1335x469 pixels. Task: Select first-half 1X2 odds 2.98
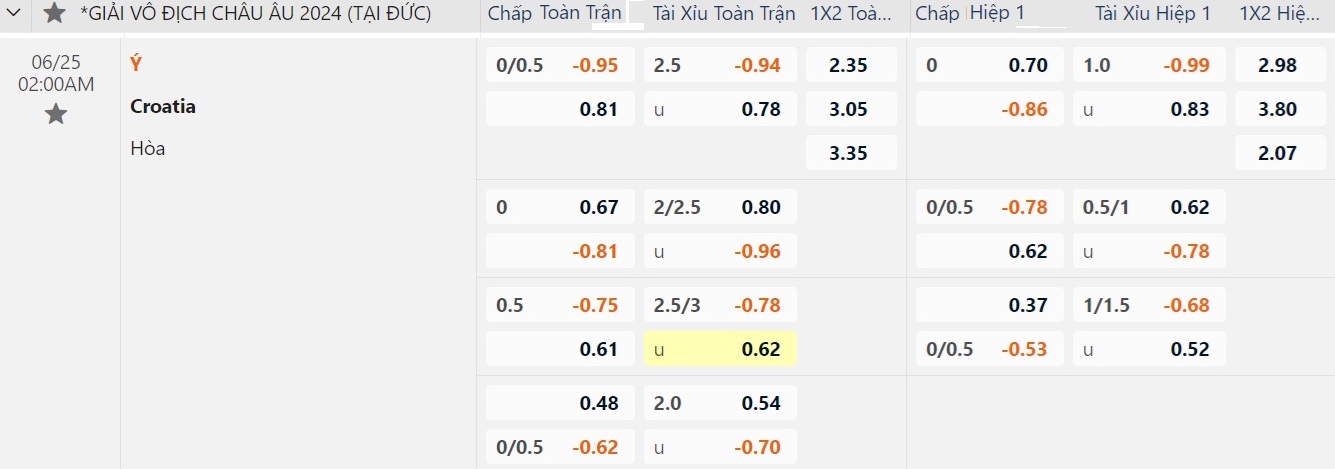1279,65
